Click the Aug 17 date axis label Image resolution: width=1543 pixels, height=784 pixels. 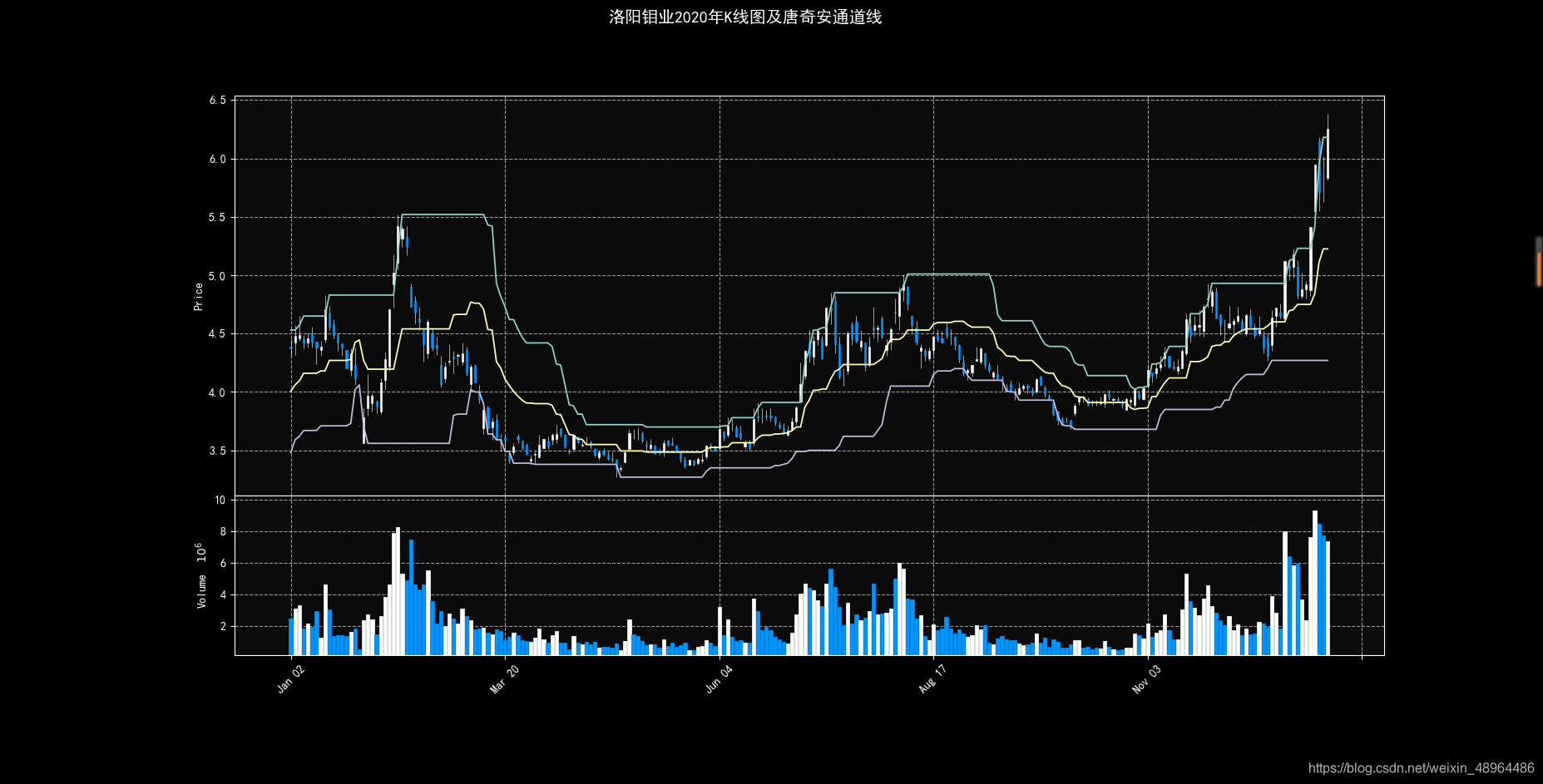(932, 678)
